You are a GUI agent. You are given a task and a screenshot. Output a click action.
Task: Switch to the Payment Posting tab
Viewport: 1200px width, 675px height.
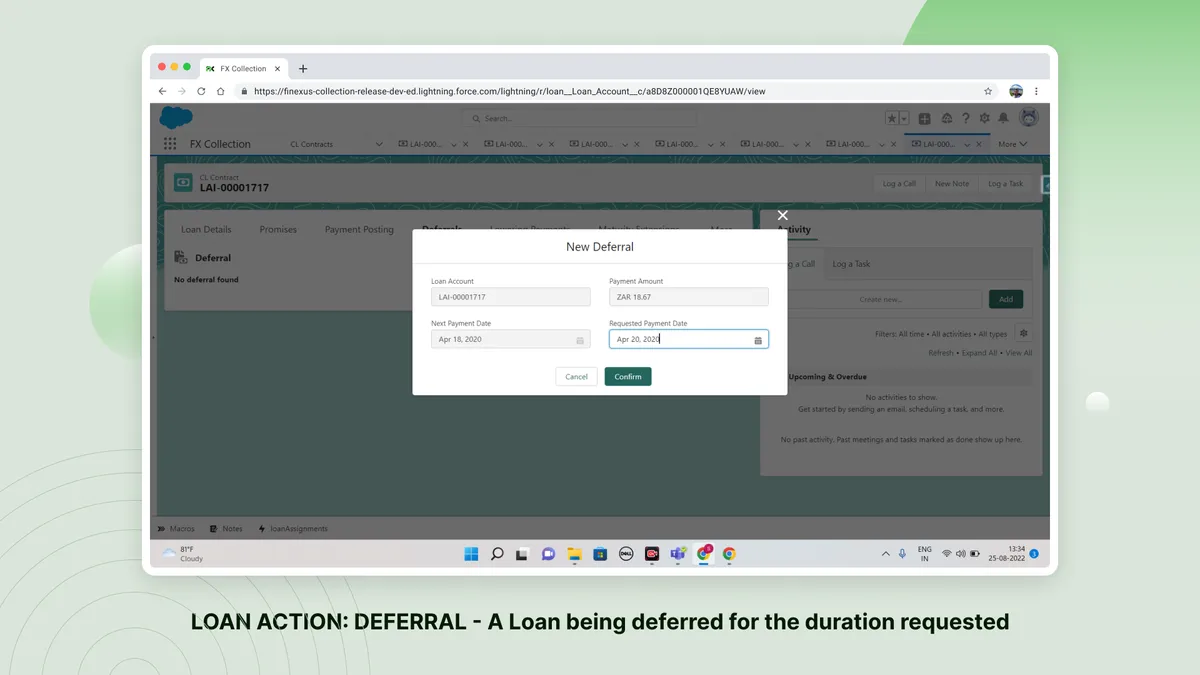[359, 229]
